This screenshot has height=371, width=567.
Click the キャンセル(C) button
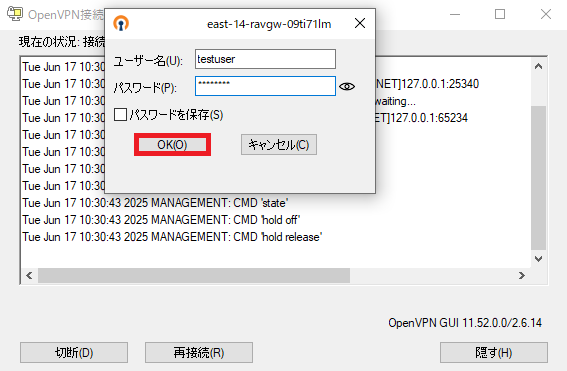tap(279, 145)
